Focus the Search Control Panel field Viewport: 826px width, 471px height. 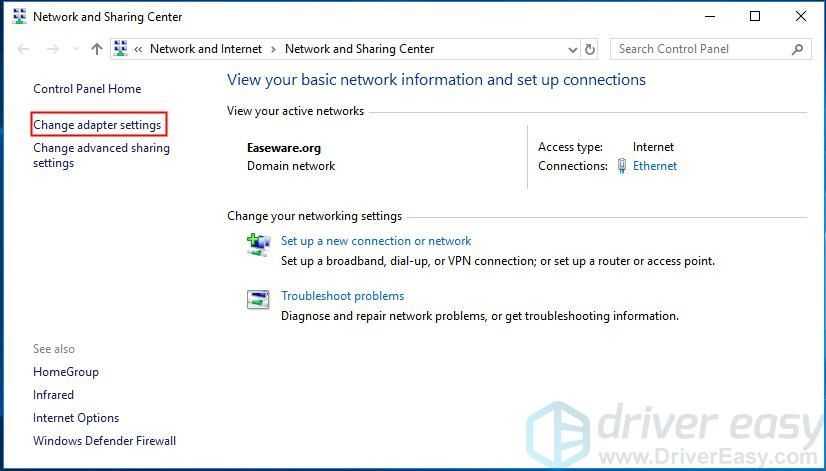click(699, 49)
